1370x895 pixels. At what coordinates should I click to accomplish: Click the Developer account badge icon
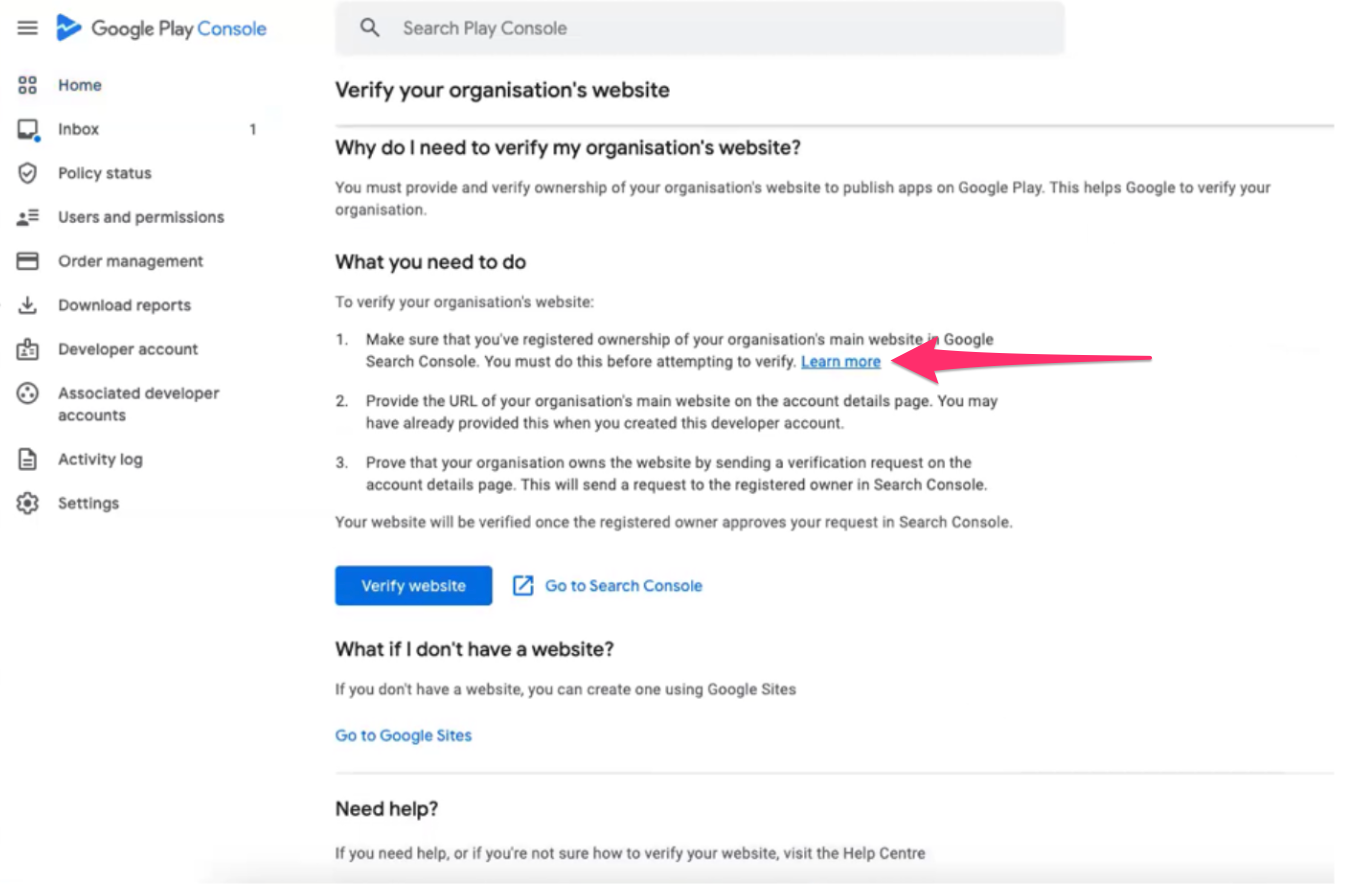click(28, 350)
